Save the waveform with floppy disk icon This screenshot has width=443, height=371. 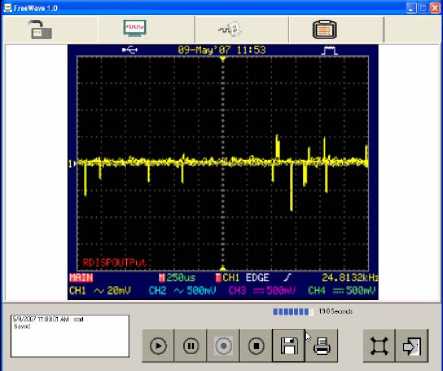289,346
